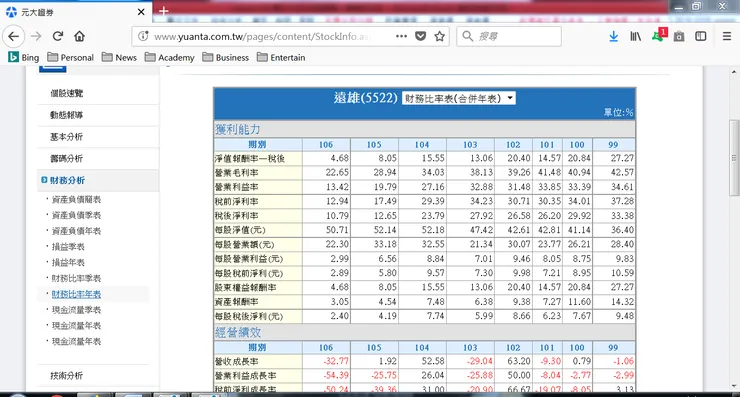Open the 資產負債季表 link
This screenshot has width=740, height=397.
point(76,215)
